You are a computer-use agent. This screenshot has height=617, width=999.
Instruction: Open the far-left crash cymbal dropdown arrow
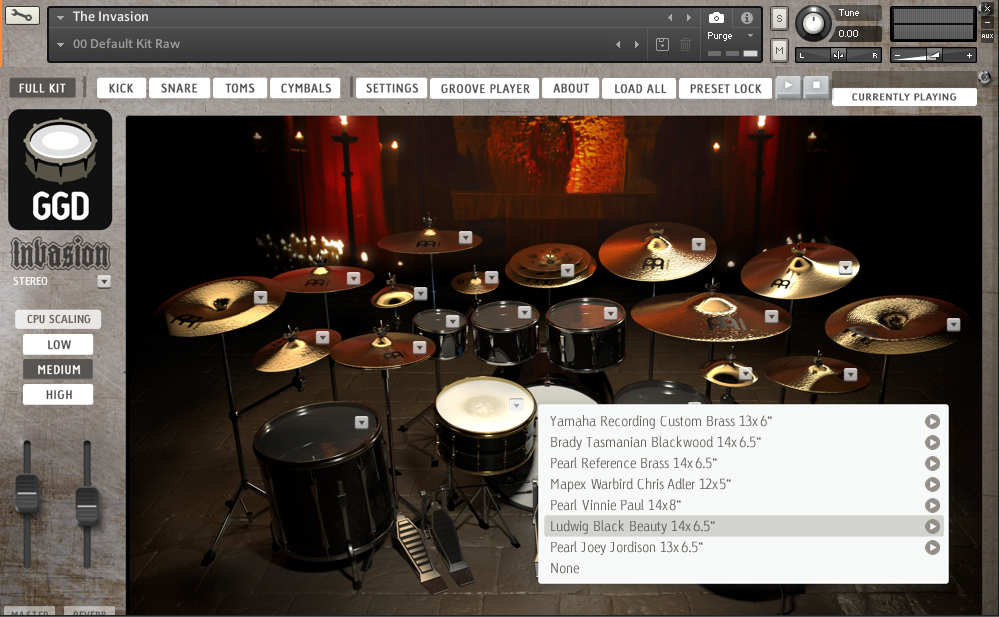click(x=260, y=297)
